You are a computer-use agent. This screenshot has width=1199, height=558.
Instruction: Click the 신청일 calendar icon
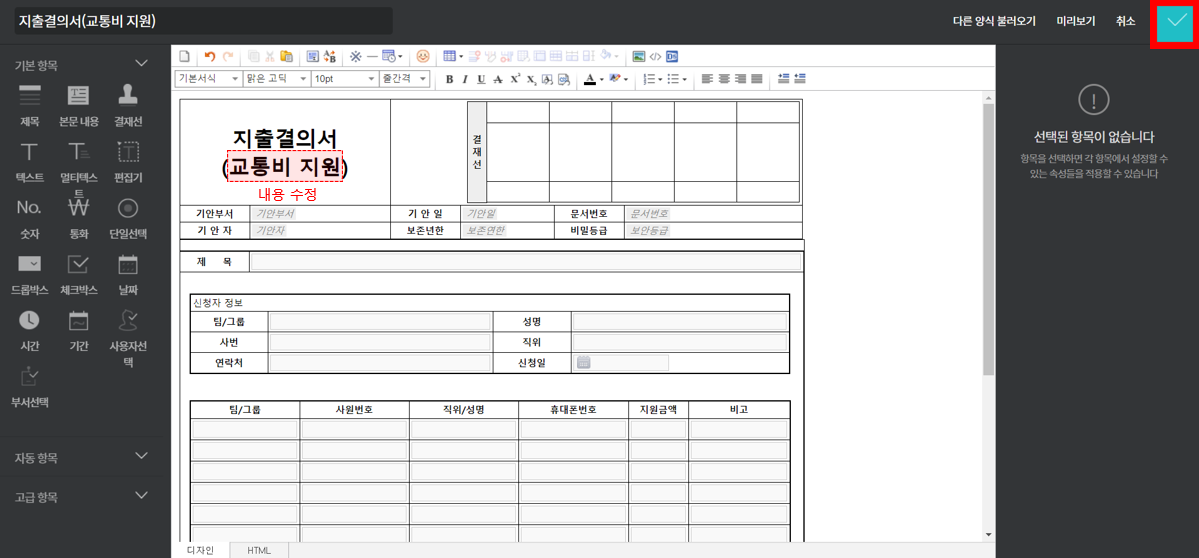click(x=583, y=362)
